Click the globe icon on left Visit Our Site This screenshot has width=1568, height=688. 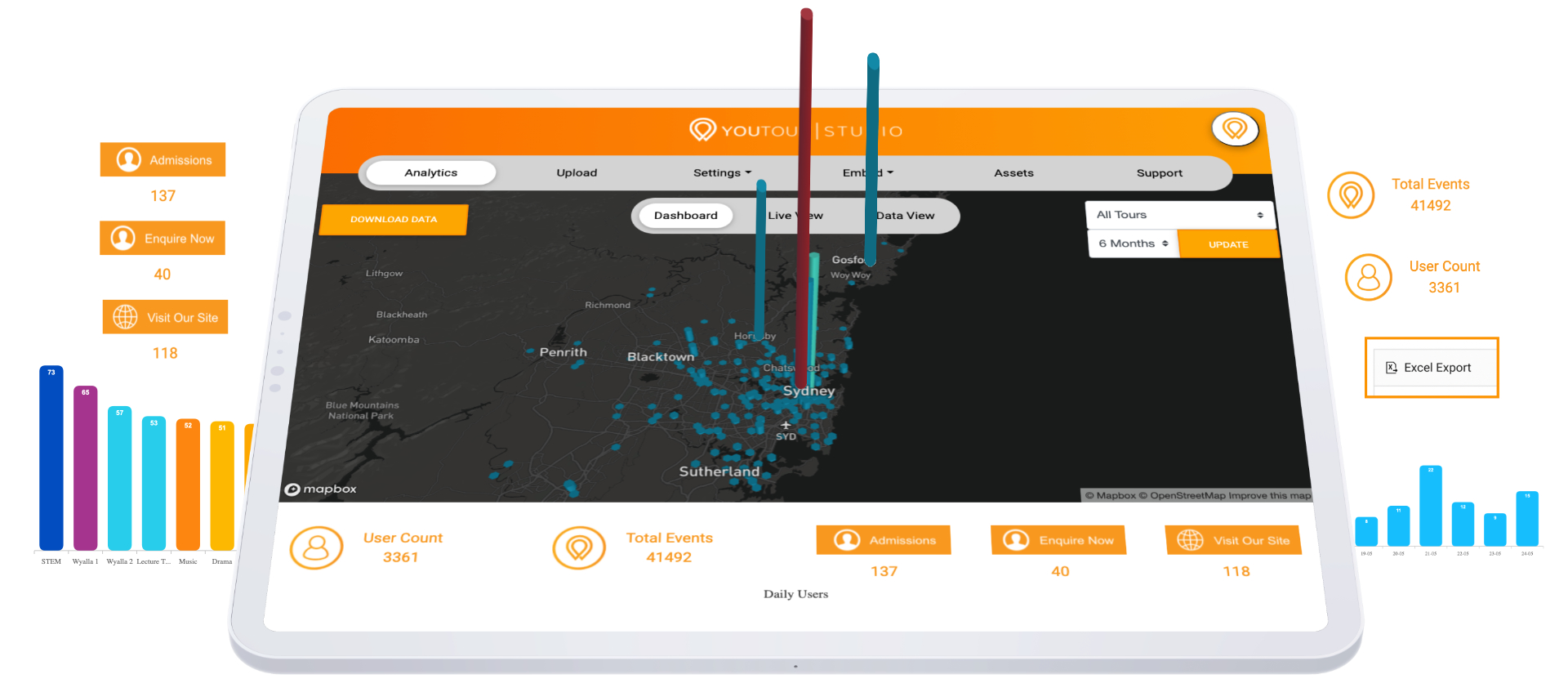pos(125,317)
